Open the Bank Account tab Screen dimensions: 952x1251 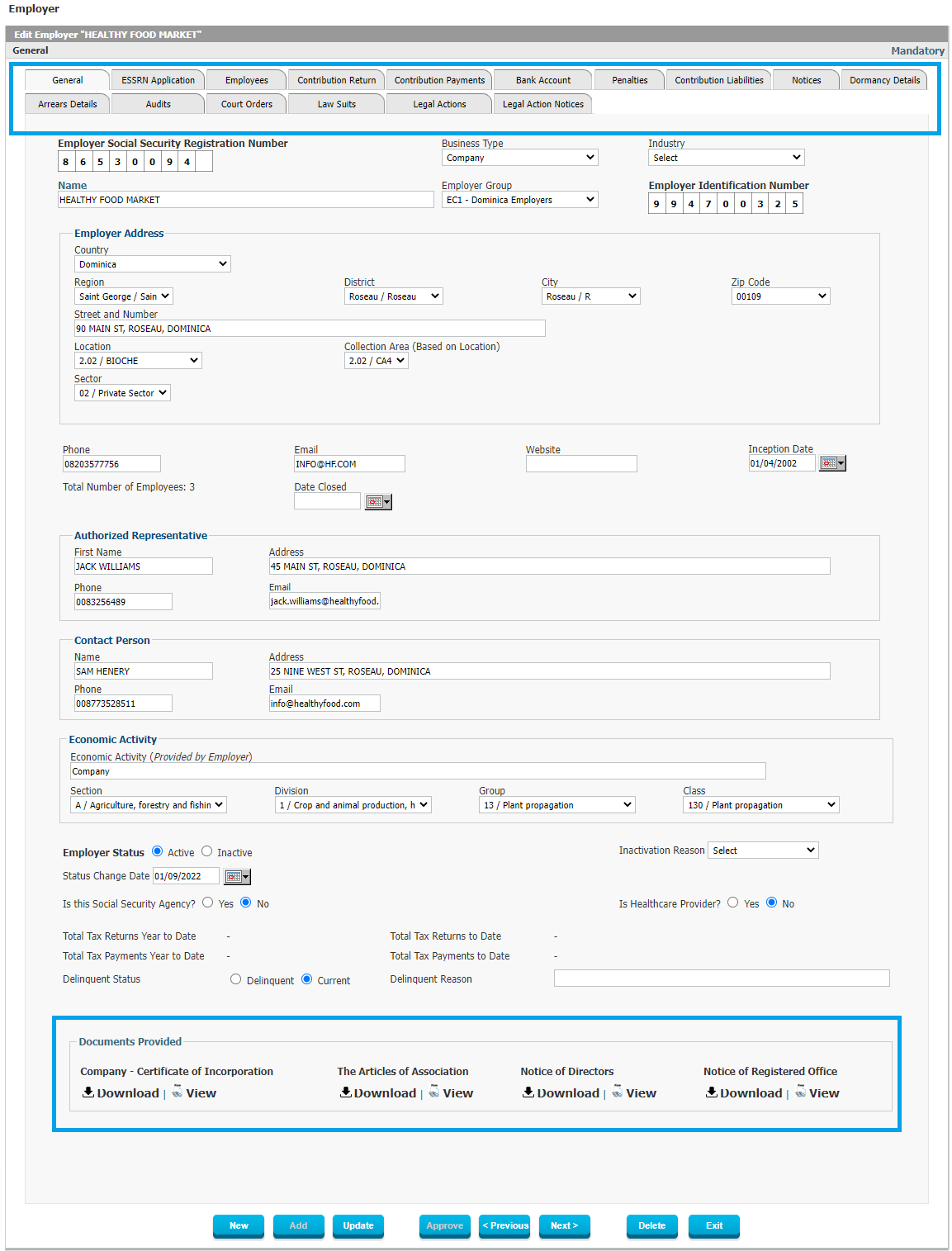pyautogui.click(x=543, y=80)
